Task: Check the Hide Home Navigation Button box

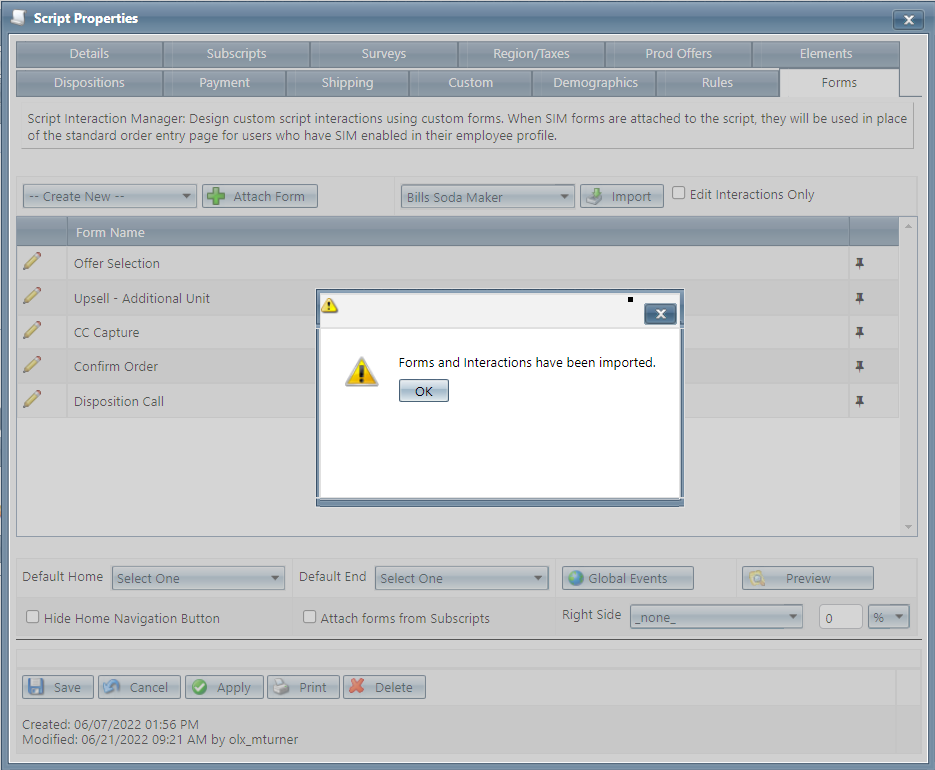Action: click(33, 618)
